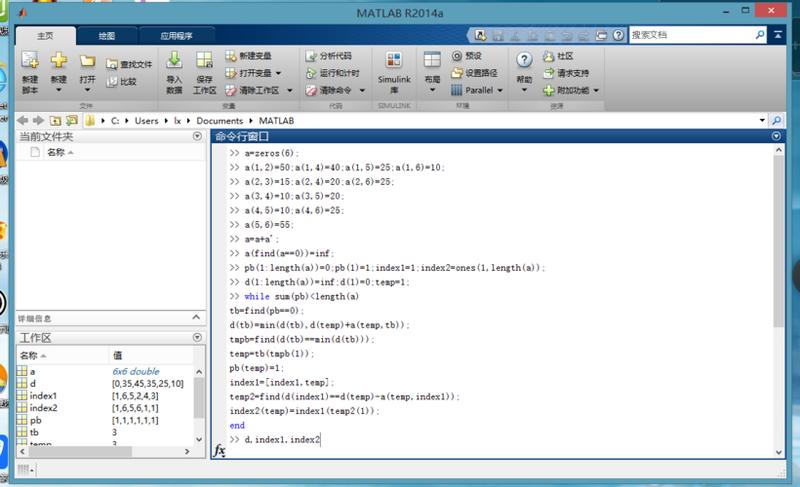Image resolution: width=800 pixels, height=487 pixels.
Task: Open 当前文件夹 panel actions menu
Action: pos(197,136)
